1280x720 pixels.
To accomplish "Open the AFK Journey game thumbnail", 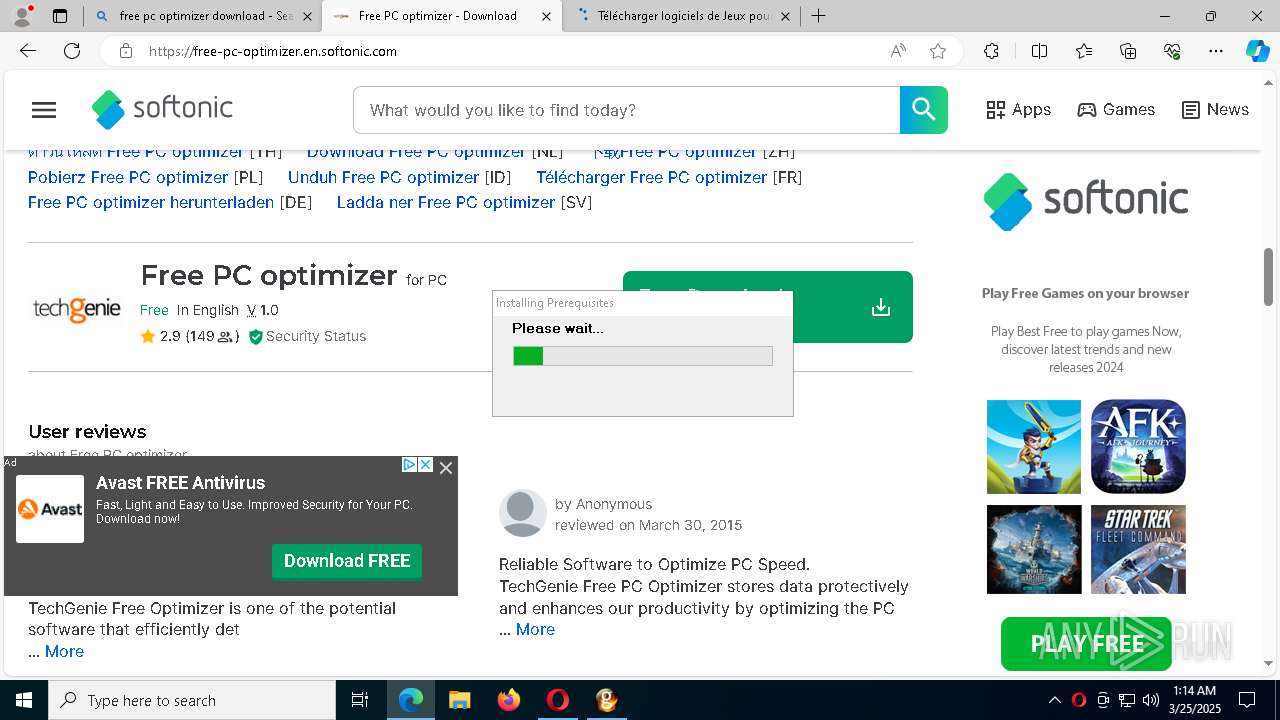I will (1138, 447).
